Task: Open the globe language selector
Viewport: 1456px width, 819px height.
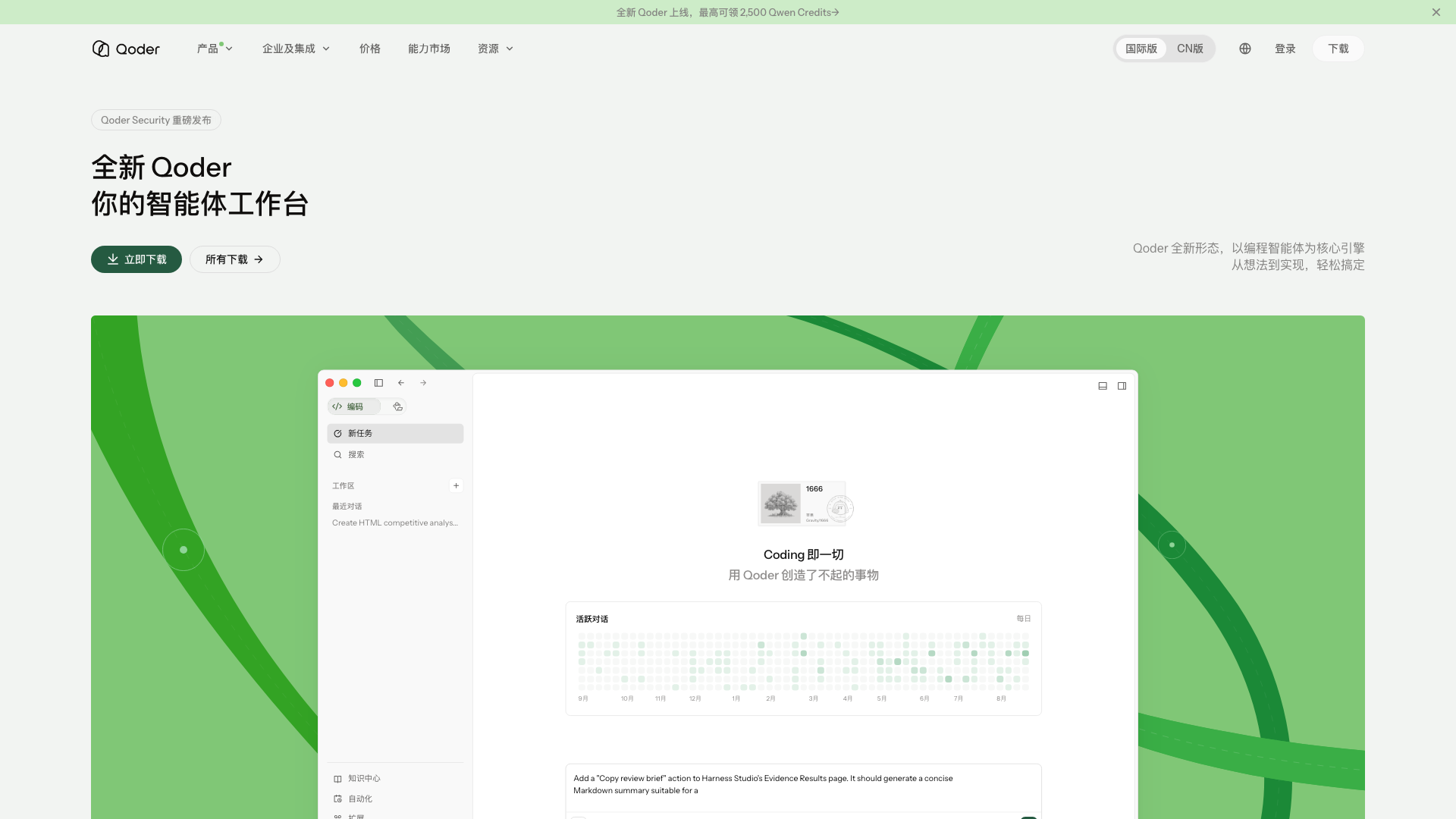Action: (x=1244, y=49)
